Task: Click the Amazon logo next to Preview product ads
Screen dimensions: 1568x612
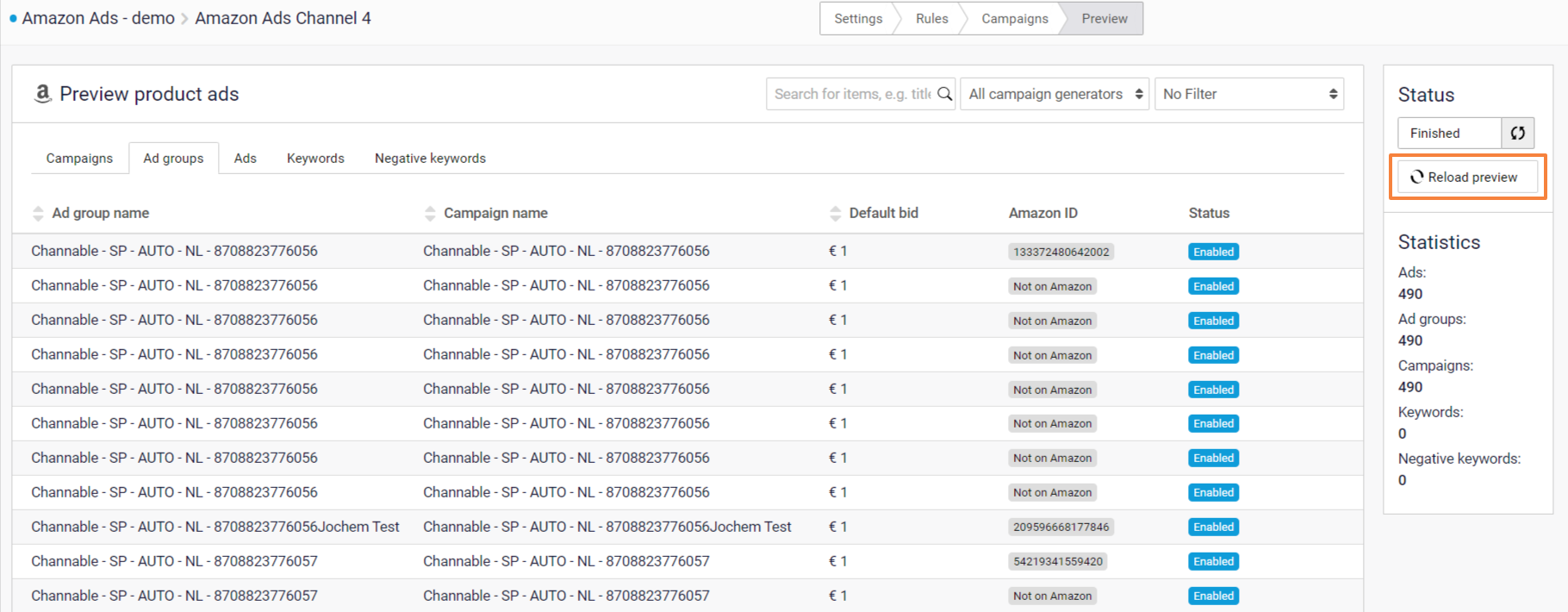Action: coord(42,94)
